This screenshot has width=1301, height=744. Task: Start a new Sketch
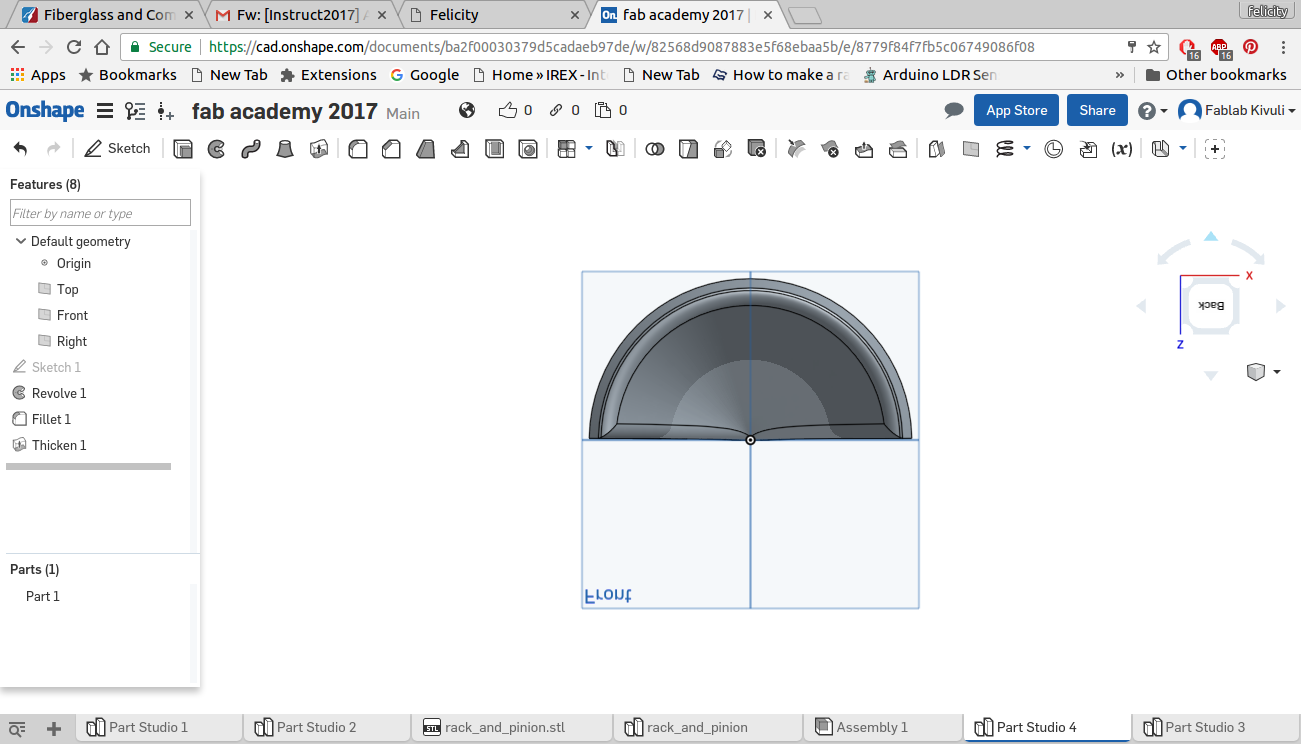point(117,149)
